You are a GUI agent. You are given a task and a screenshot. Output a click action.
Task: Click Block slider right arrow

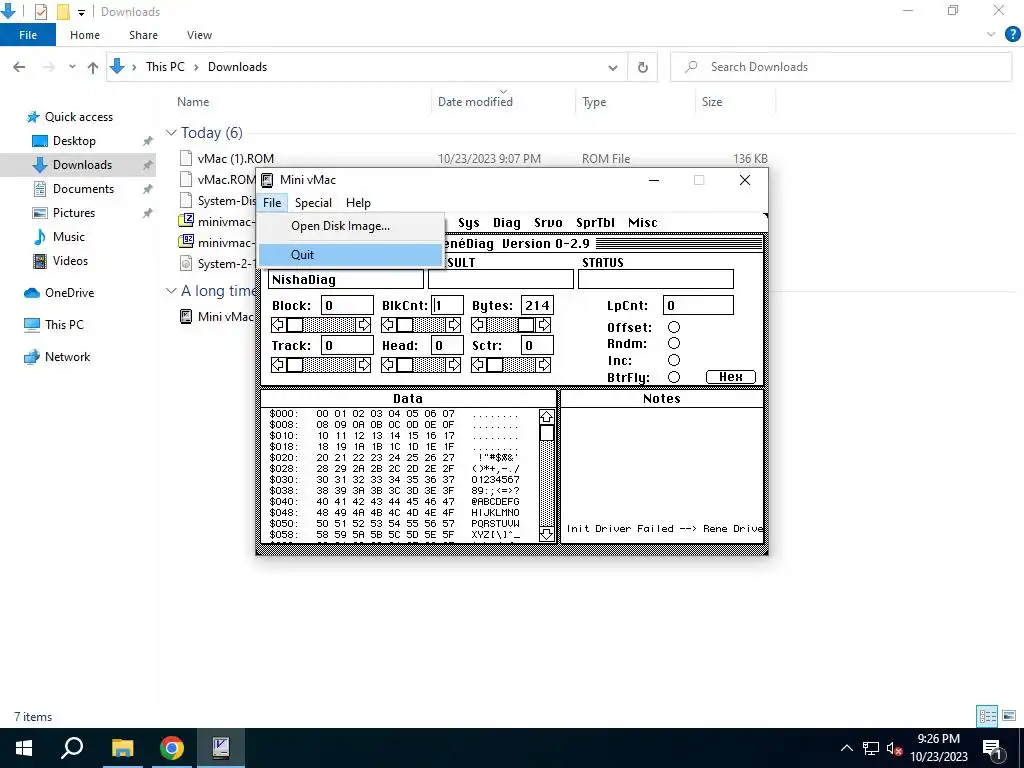point(364,325)
